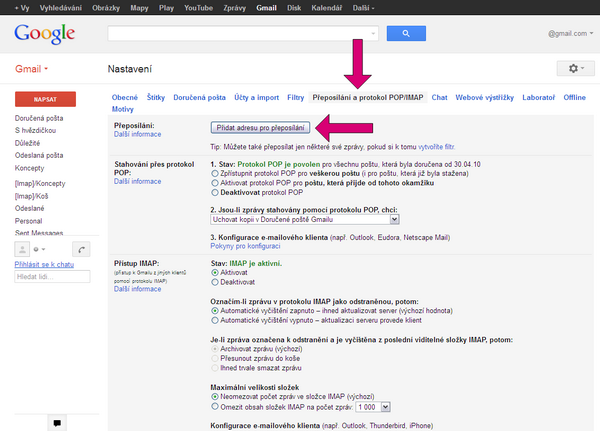Viewport: 600px width, 431px height.
Task: Open the chat status dot dropdown
Action: point(39,249)
